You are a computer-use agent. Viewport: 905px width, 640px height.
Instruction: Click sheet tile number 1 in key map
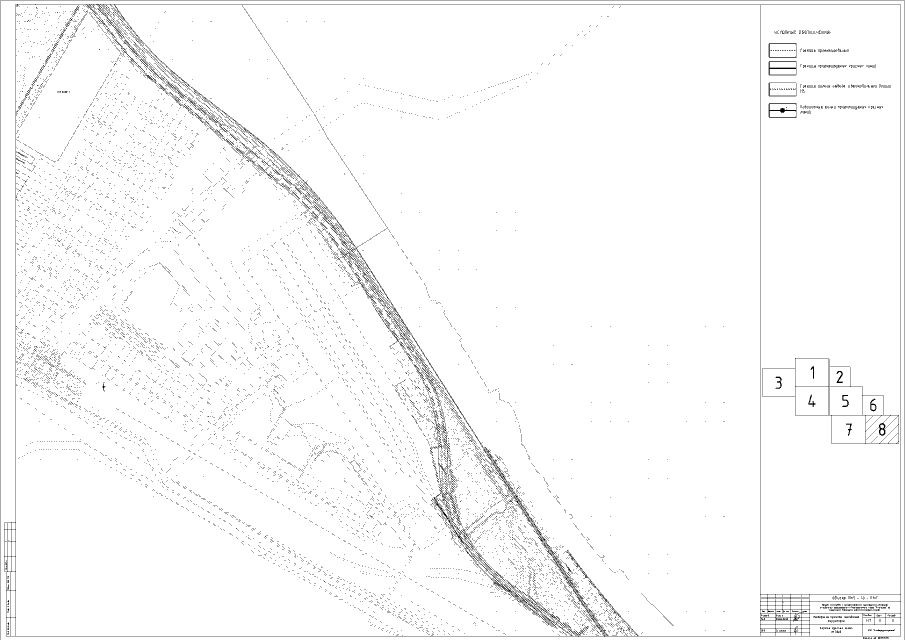[813, 374]
